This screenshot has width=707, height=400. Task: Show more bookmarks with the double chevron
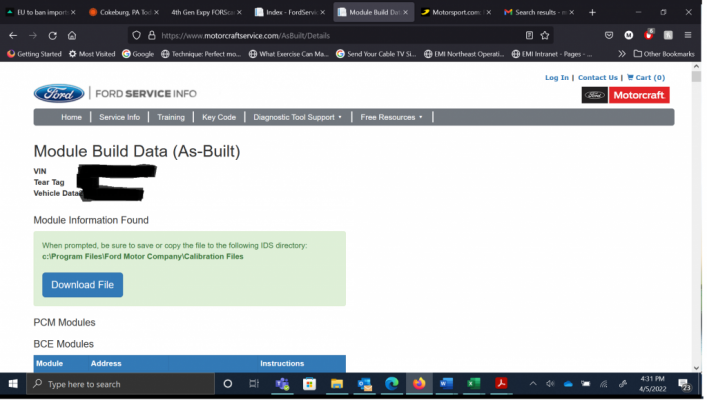click(622, 54)
